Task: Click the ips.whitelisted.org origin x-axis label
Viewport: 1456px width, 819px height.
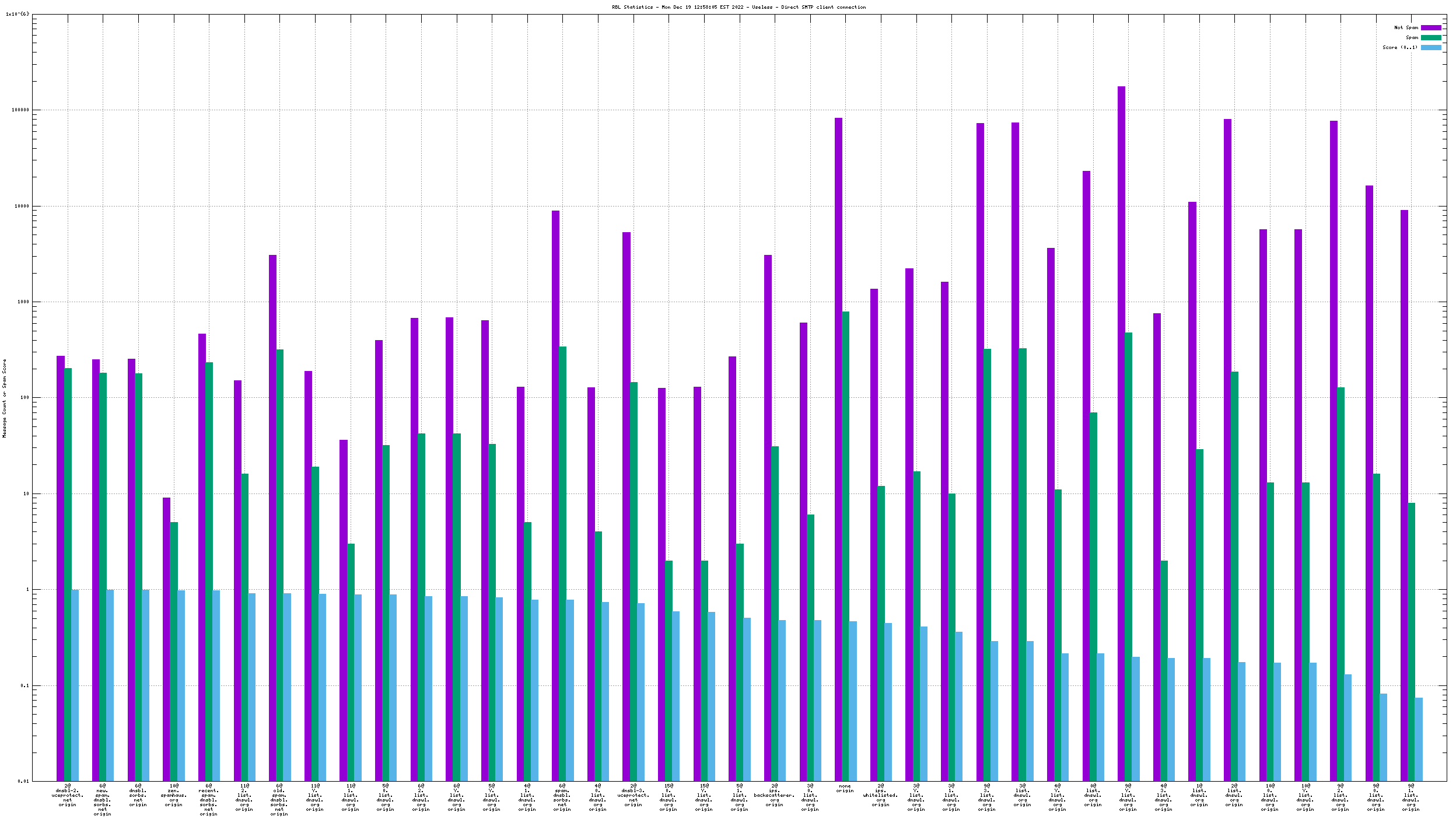Action: tap(880, 795)
